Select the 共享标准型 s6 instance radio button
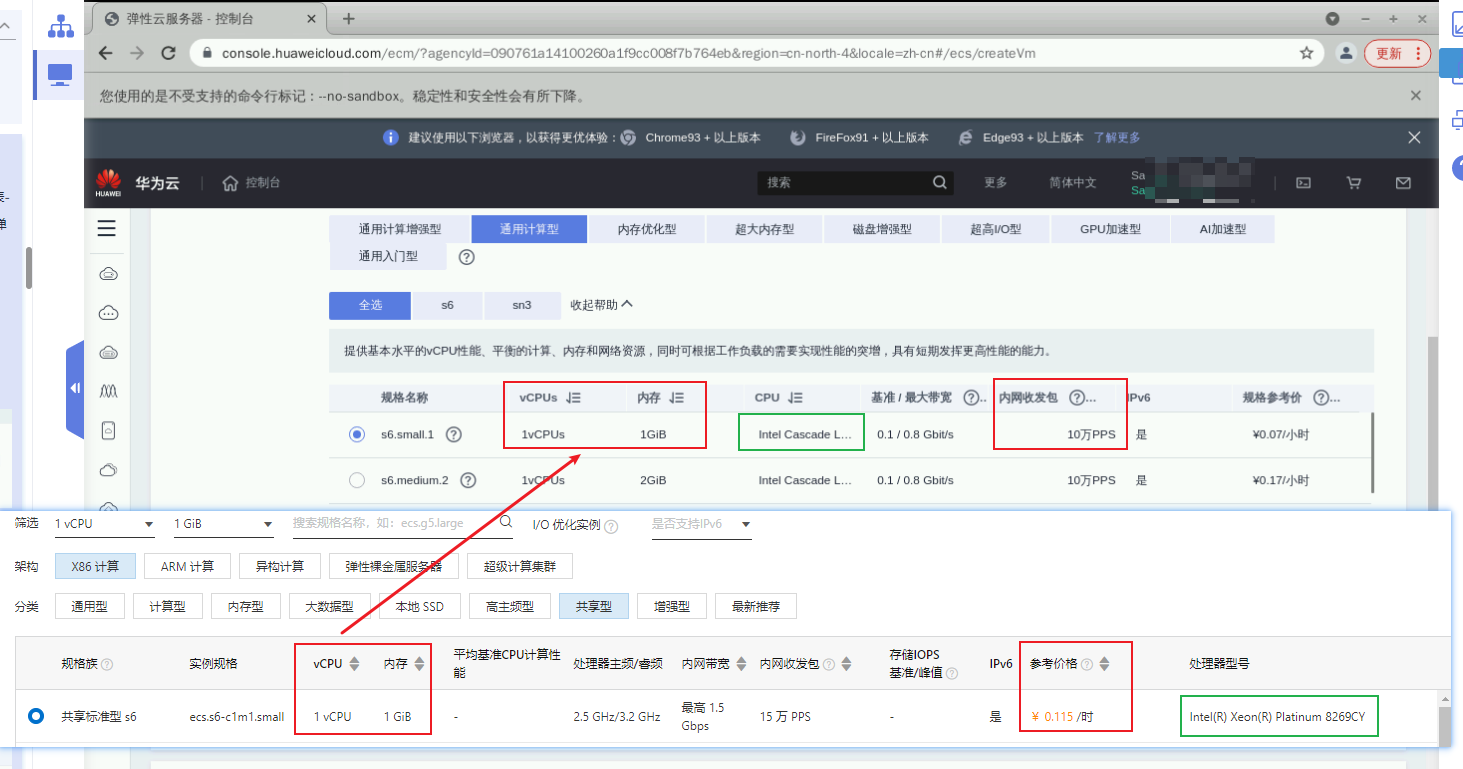This screenshot has width=1463, height=769. tap(36, 716)
